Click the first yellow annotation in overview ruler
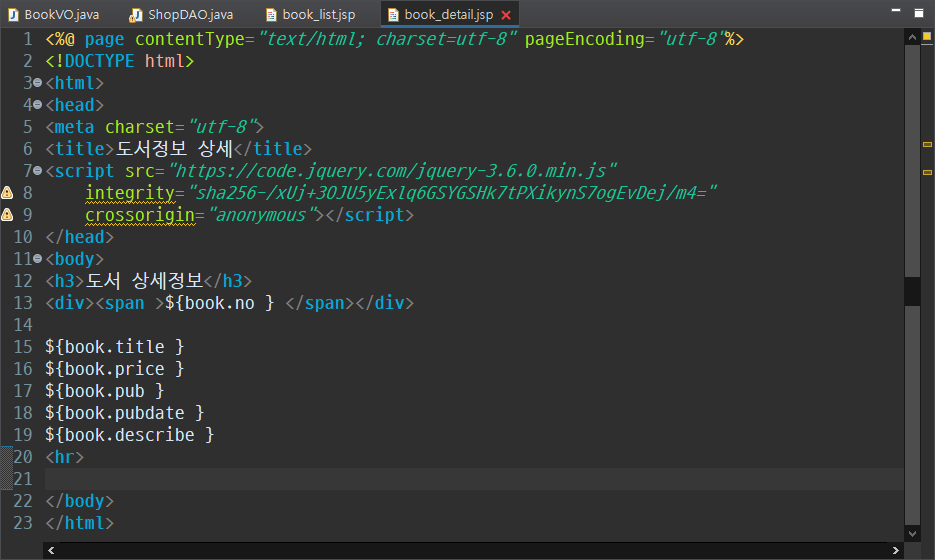Image resolution: width=935 pixels, height=560 pixels. click(927, 144)
